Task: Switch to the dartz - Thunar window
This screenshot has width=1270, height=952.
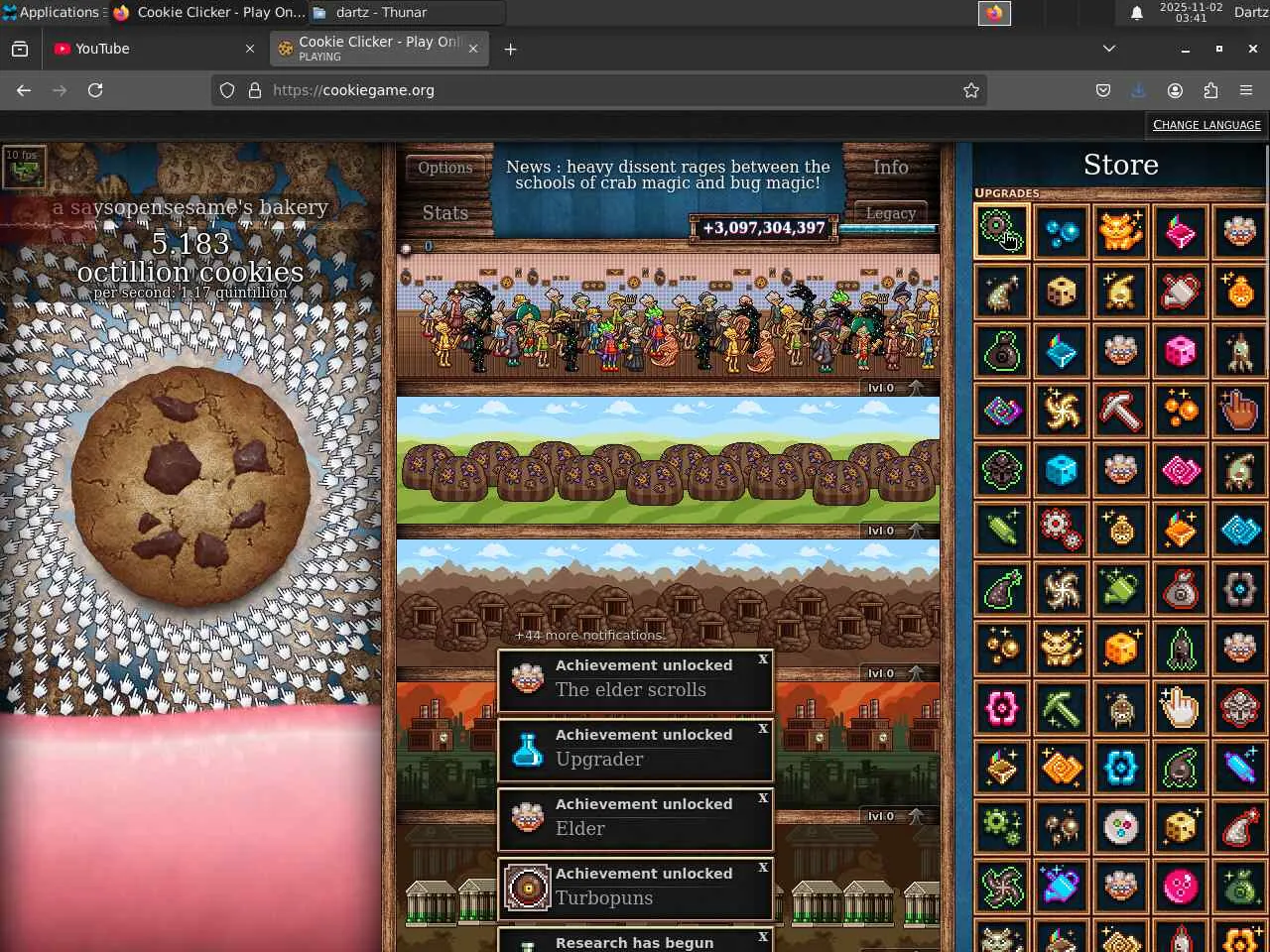Action: click(405, 12)
